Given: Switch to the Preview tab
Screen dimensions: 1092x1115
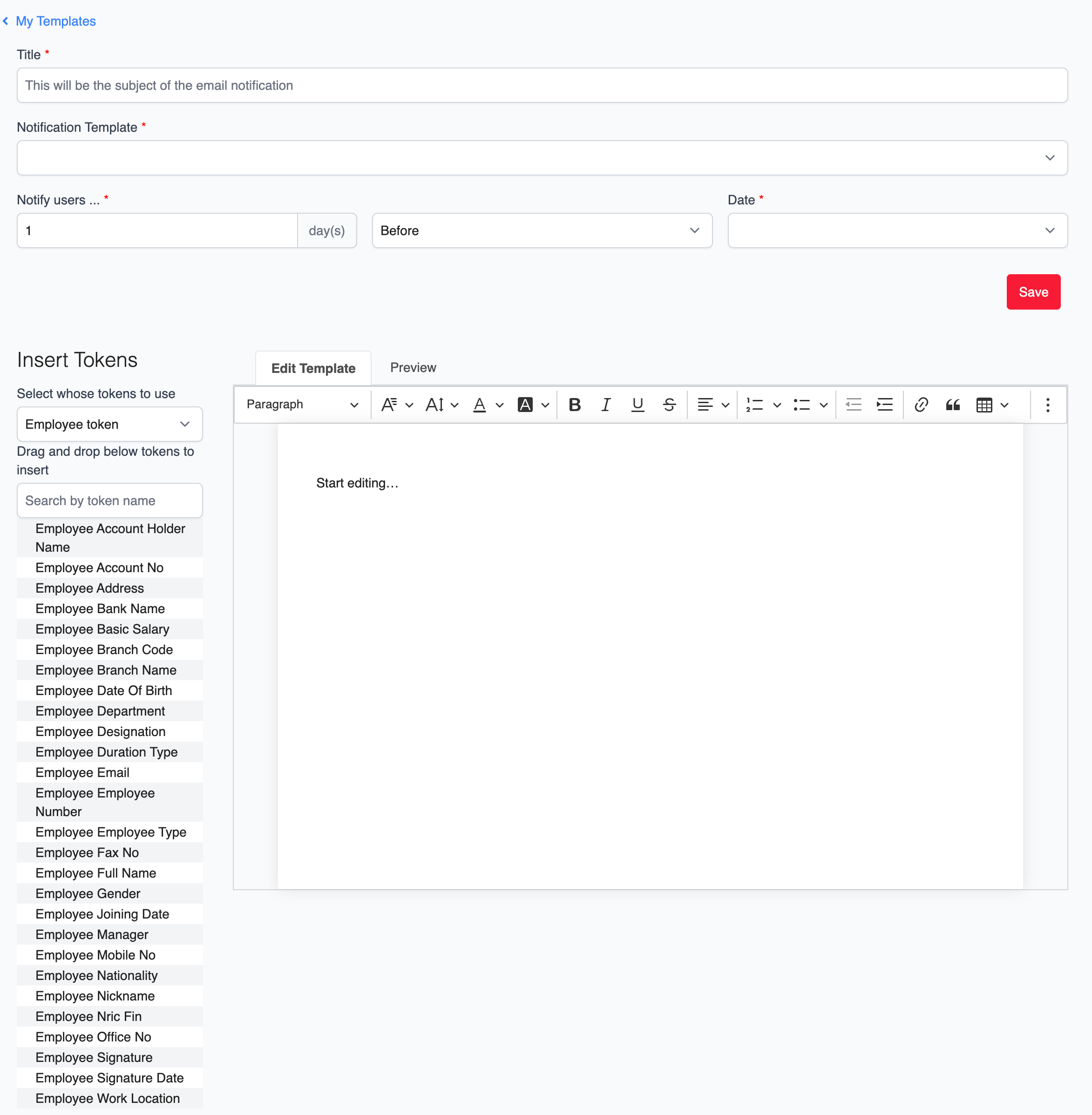Looking at the screenshot, I should [413, 367].
